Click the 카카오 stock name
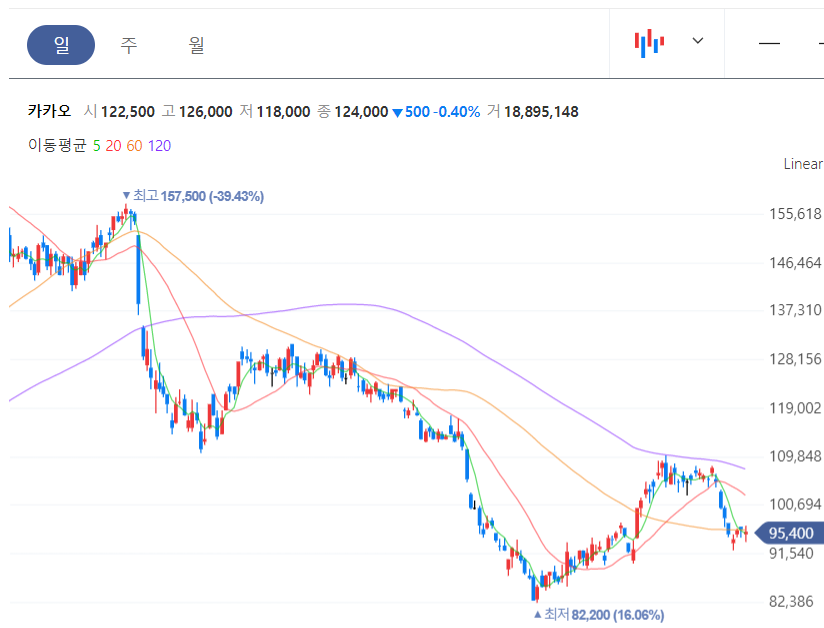Screen dimensions: 824x628 click(x=49, y=111)
